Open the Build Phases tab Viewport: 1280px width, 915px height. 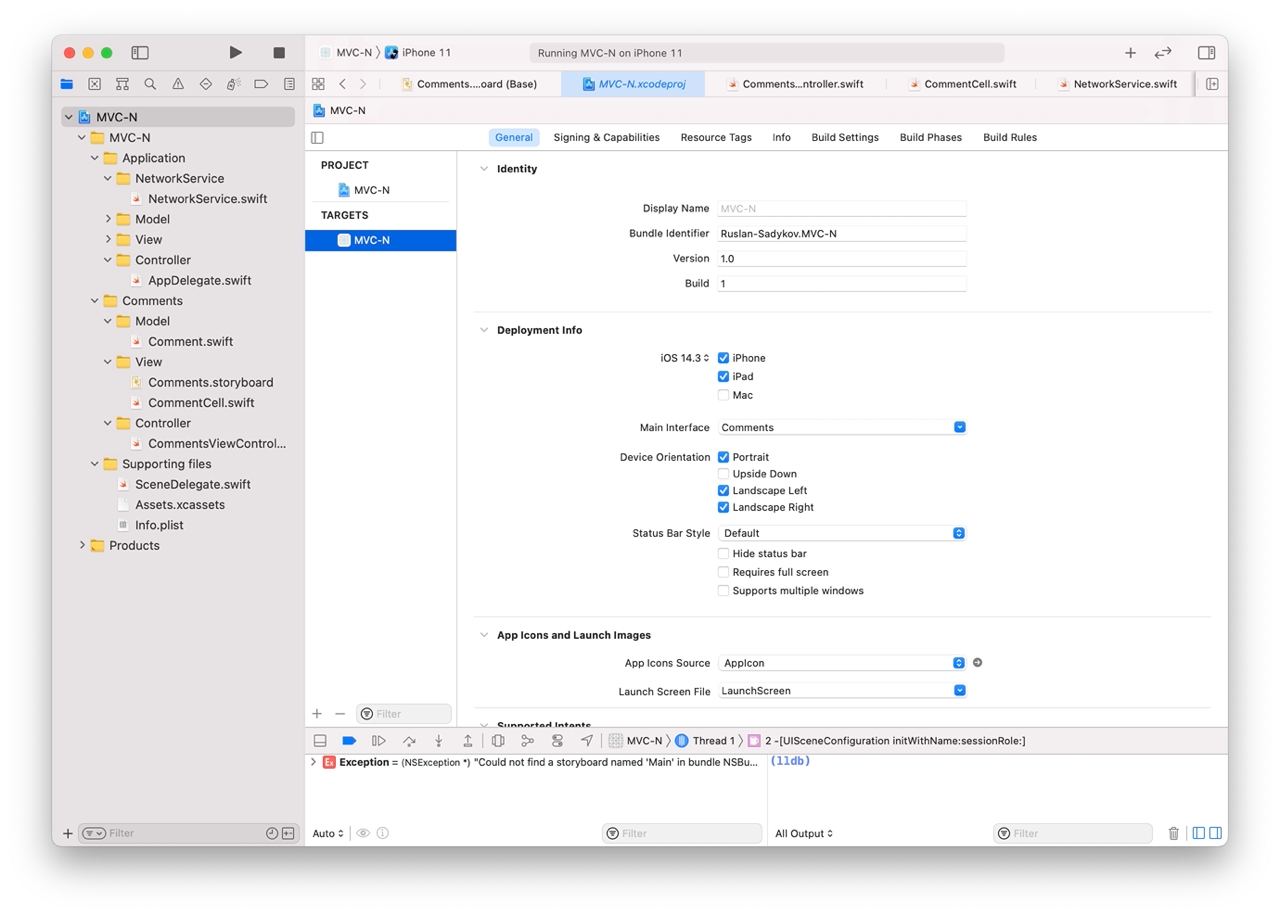click(931, 137)
